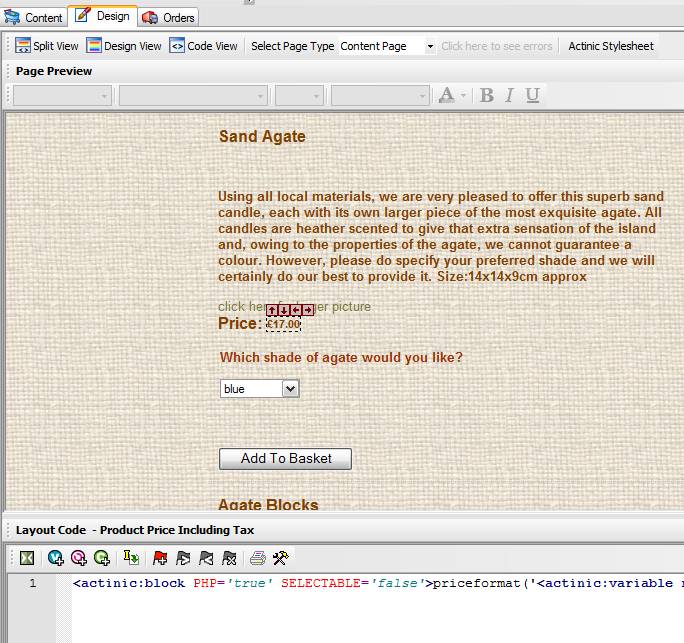Click the pink insert icon with plus

point(79,558)
